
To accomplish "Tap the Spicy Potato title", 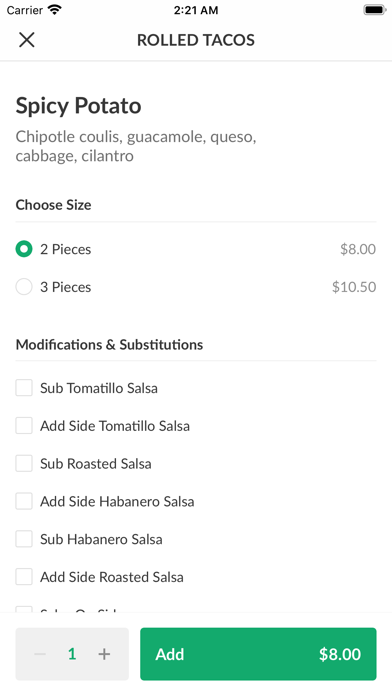I will (79, 106).
